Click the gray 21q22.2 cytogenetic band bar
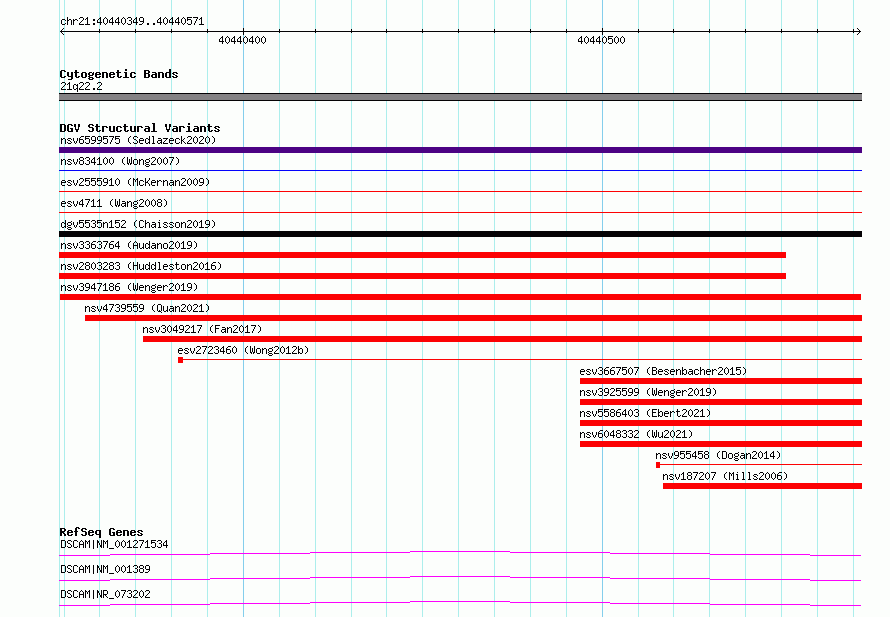 (x=460, y=97)
